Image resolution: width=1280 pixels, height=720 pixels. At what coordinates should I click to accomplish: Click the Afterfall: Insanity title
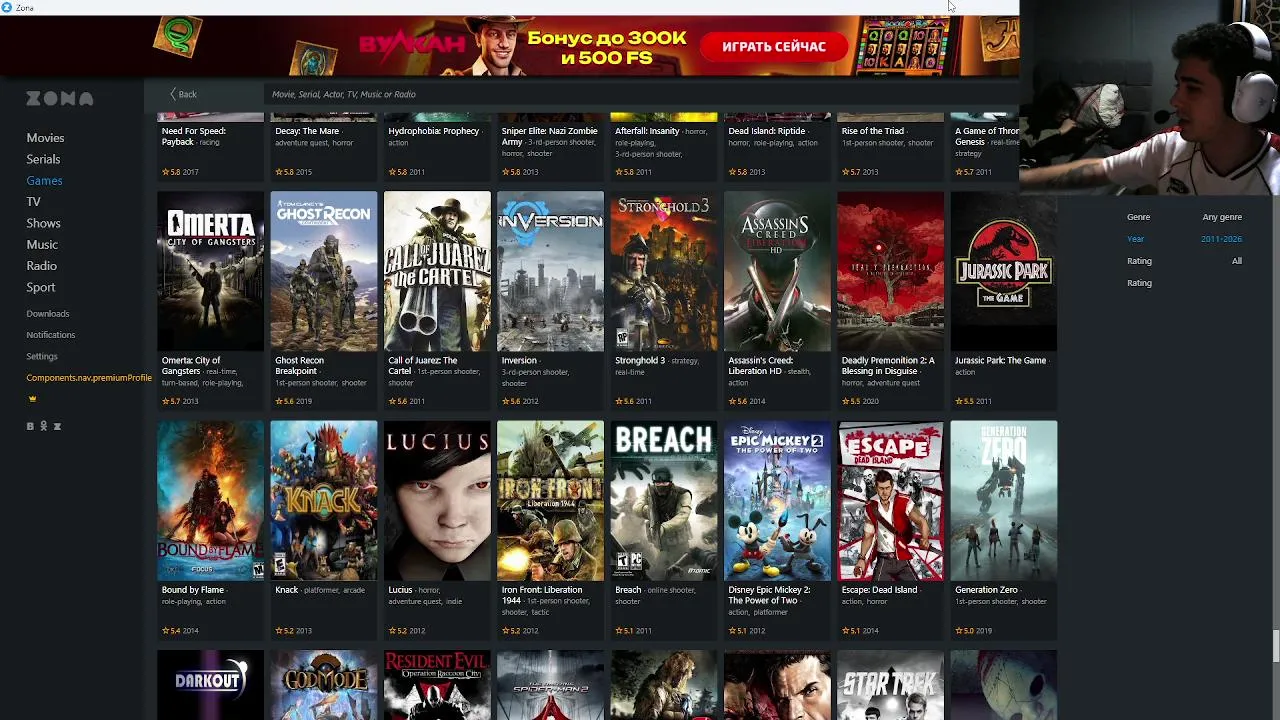[647, 131]
